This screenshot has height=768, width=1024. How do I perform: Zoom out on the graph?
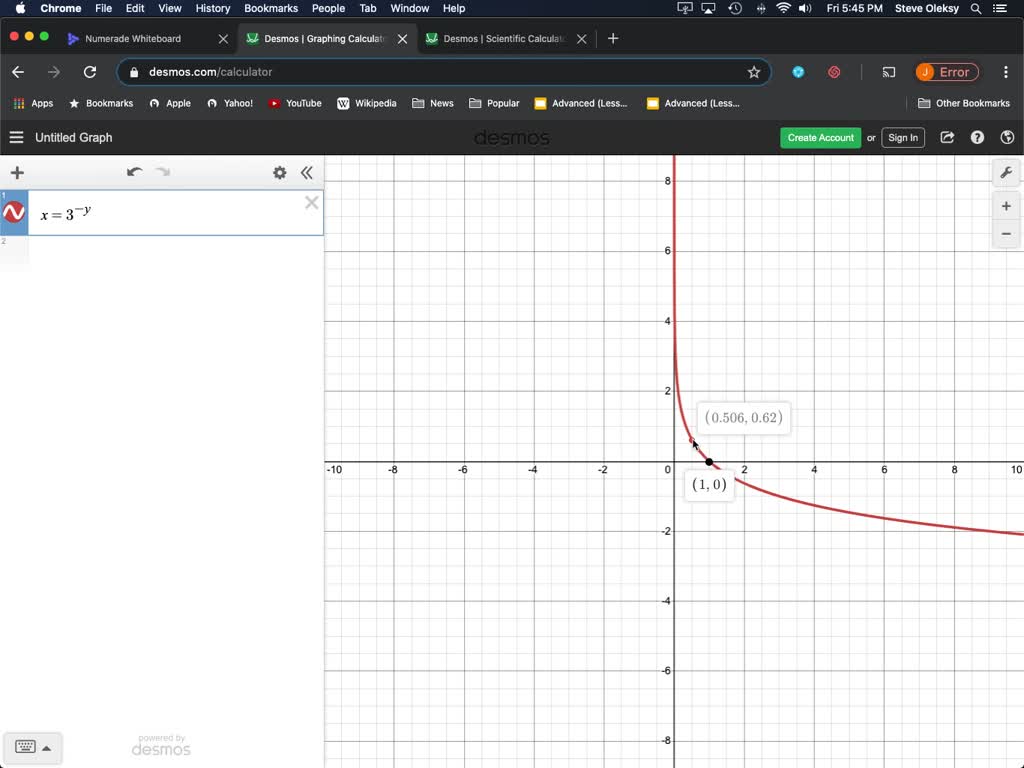click(x=1006, y=234)
